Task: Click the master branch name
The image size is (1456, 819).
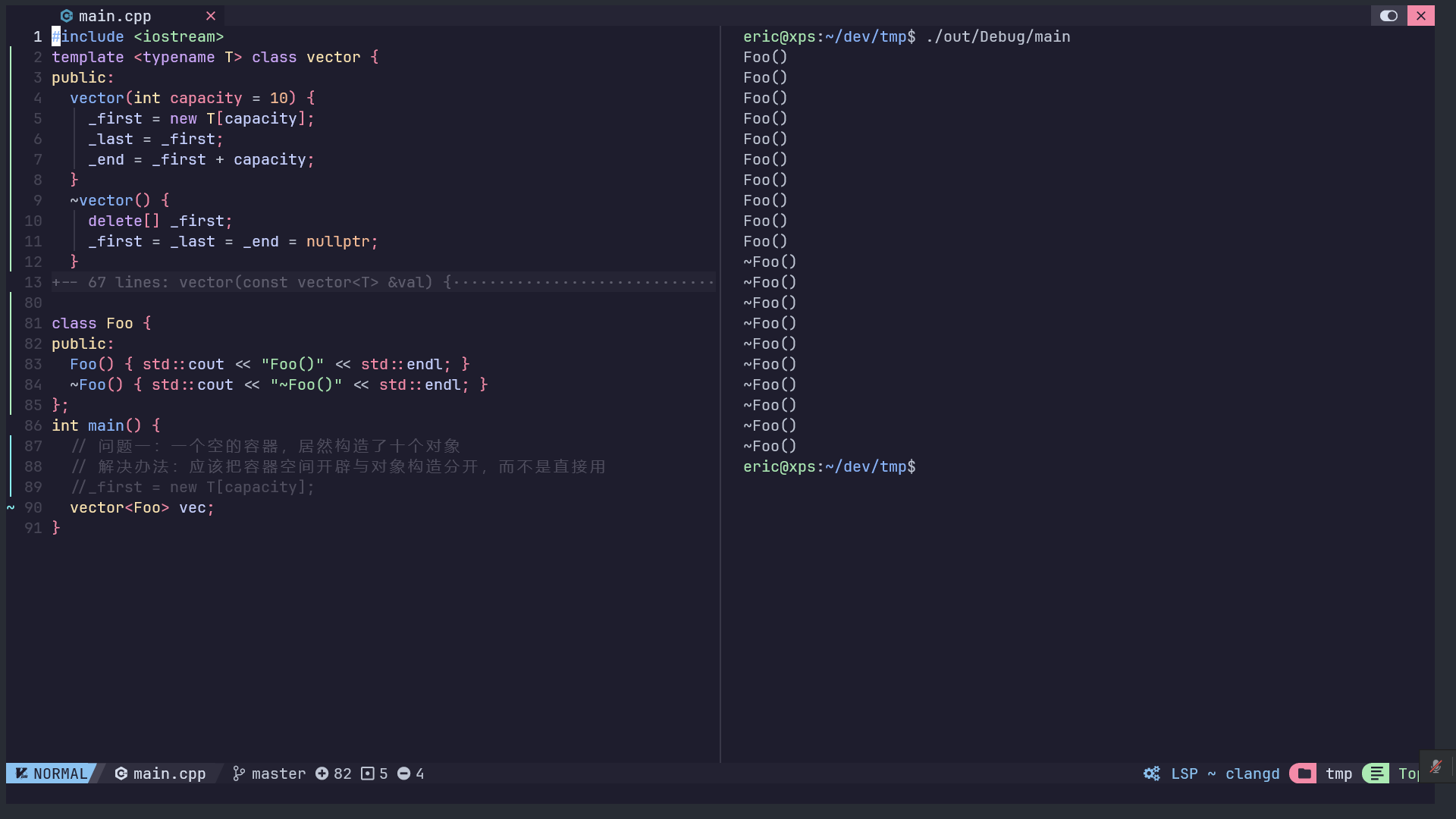Action: click(x=278, y=773)
